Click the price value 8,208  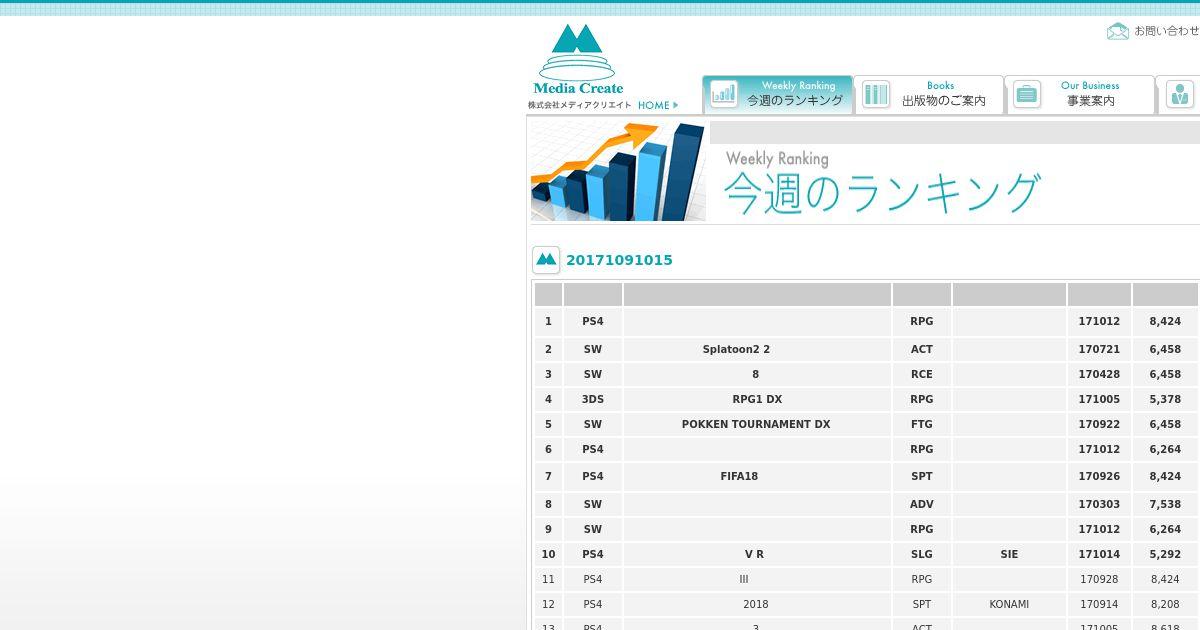pyautogui.click(x=1165, y=604)
